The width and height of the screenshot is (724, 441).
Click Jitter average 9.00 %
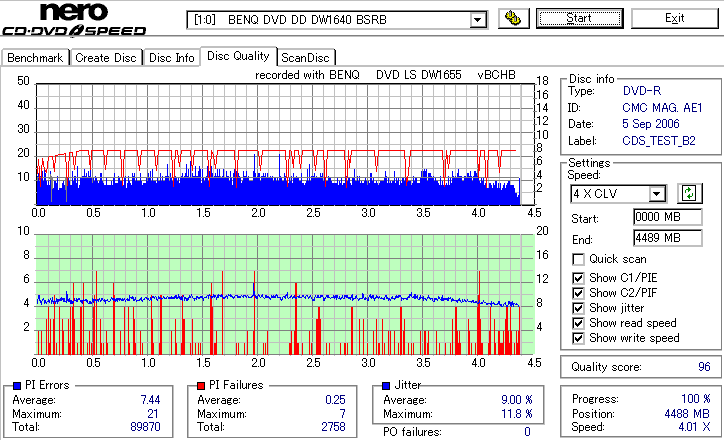(x=517, y=400)
